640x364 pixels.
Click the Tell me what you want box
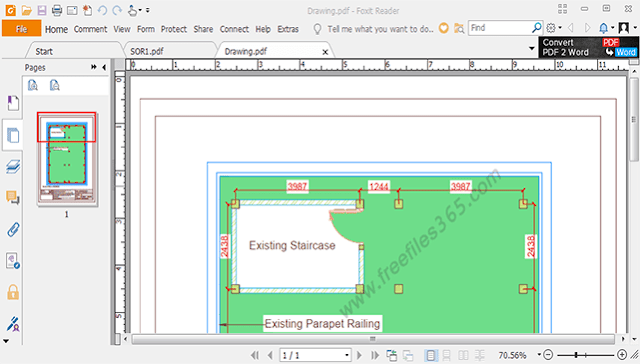[x=380, y=29]
